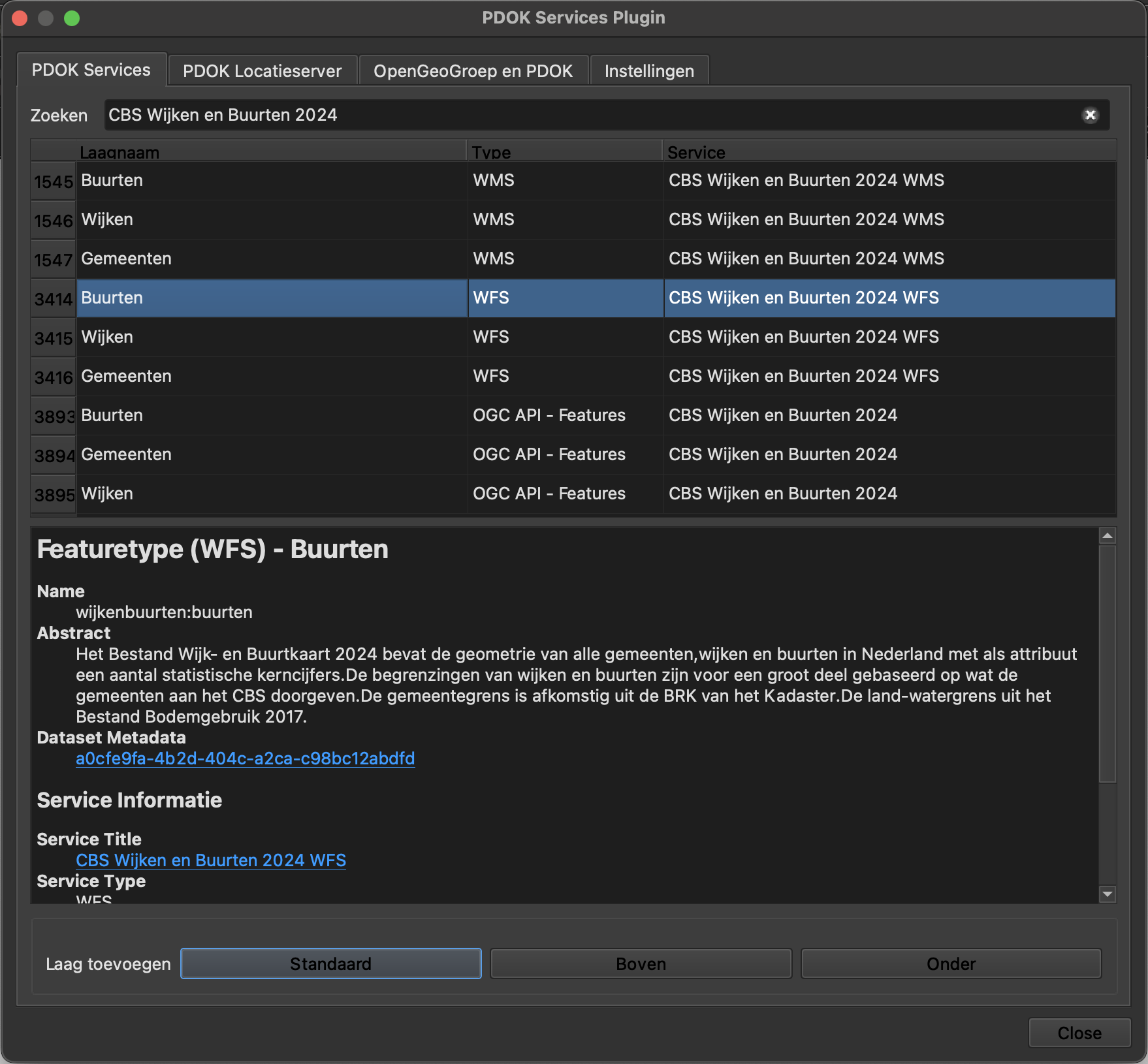The width and height of the screenshot is (1148, 1064).
Task: Click the scrollbar up arrow in info panel
Action: coord(1107,535)
